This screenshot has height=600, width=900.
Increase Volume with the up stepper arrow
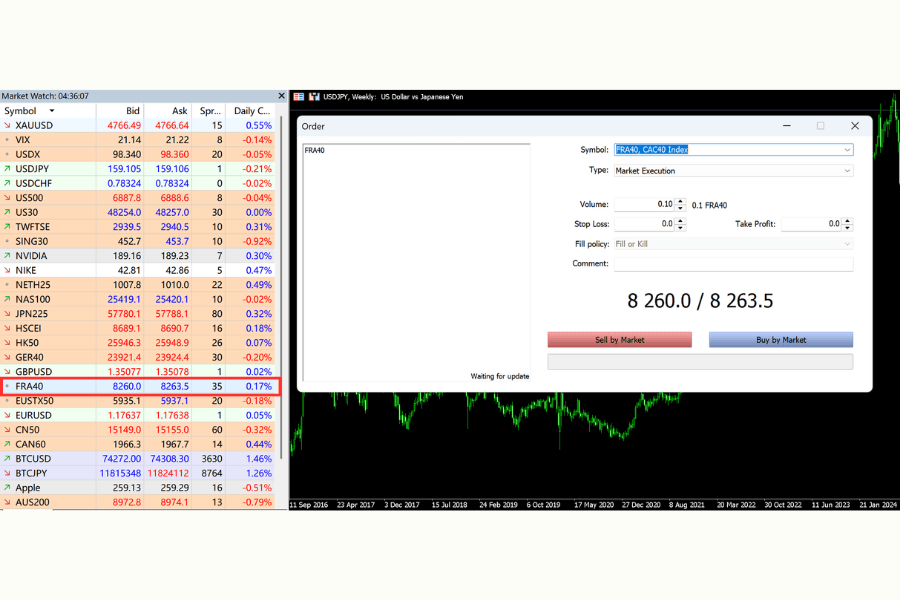tap(681, 201)
